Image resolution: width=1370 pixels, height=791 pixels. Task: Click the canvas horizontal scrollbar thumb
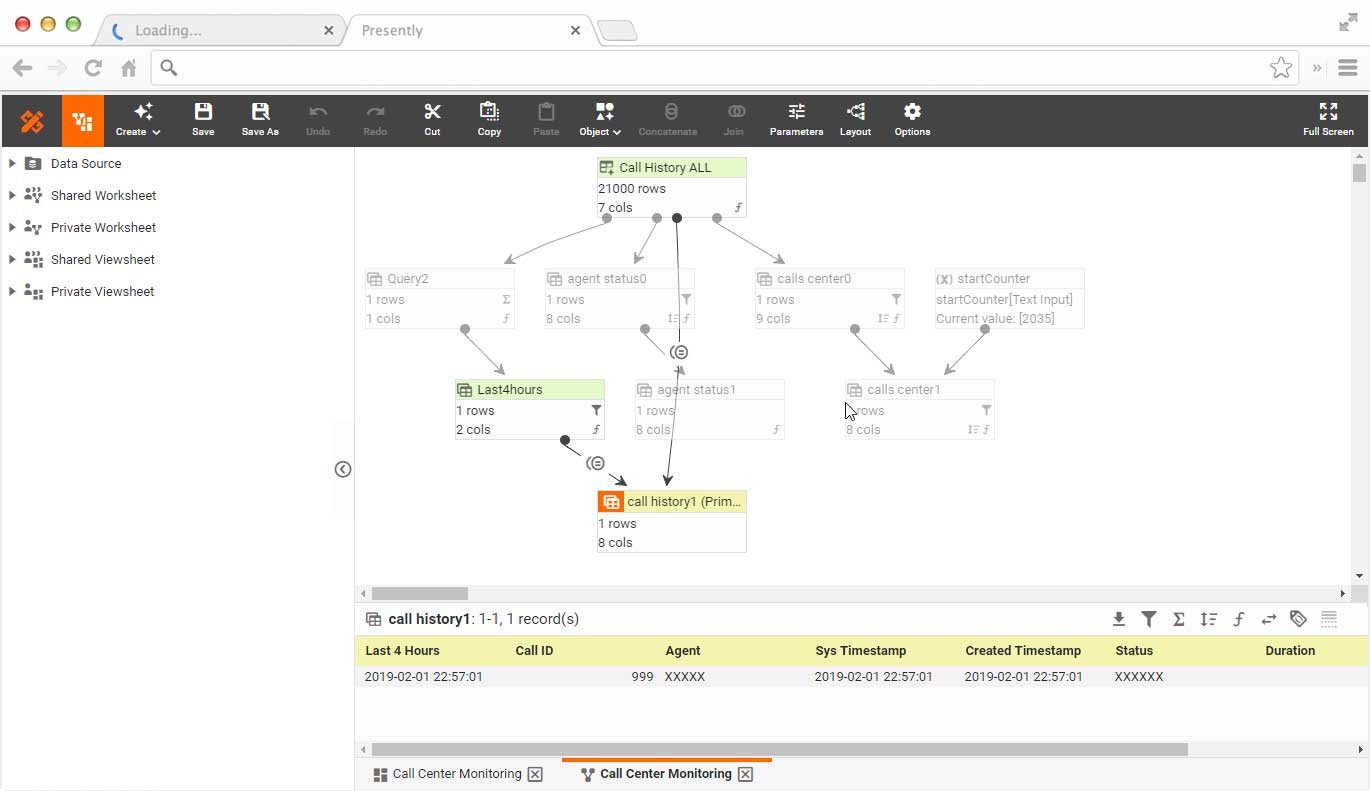[x=420, y=593]
